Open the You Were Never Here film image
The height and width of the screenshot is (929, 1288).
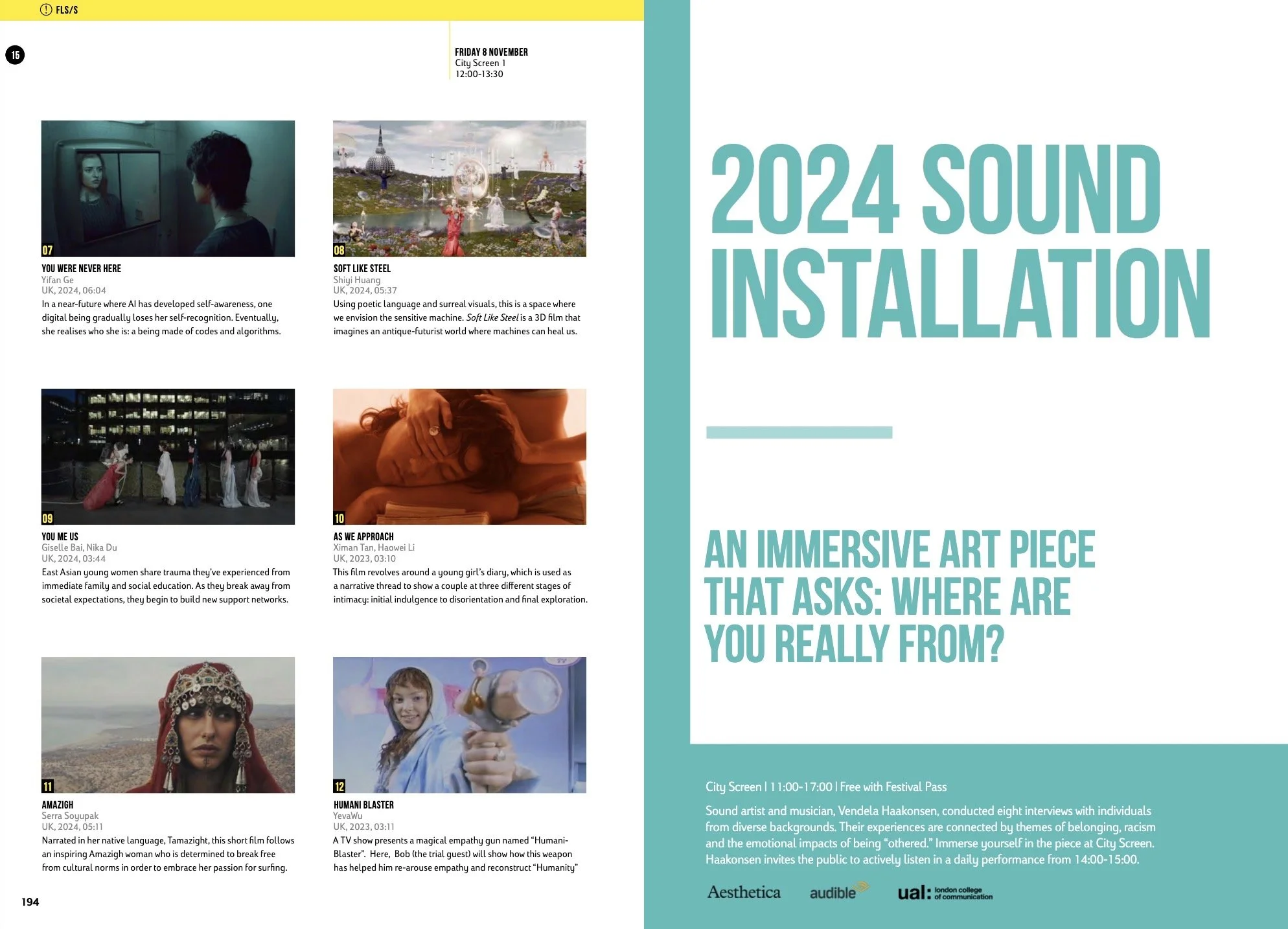point(168,188)
